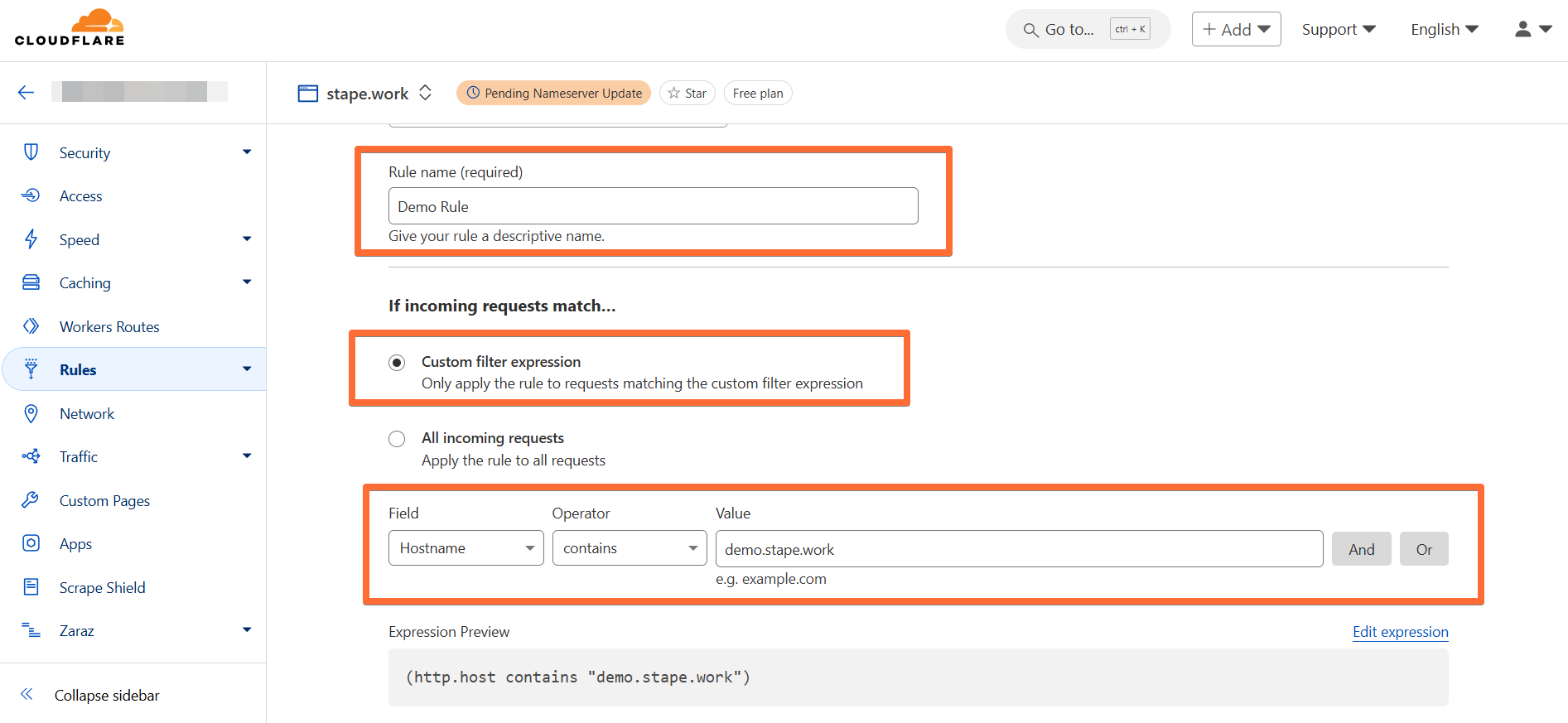Click the Rule name input field
This screenshot has height=723, width=1568.
(x=653, y=205)
